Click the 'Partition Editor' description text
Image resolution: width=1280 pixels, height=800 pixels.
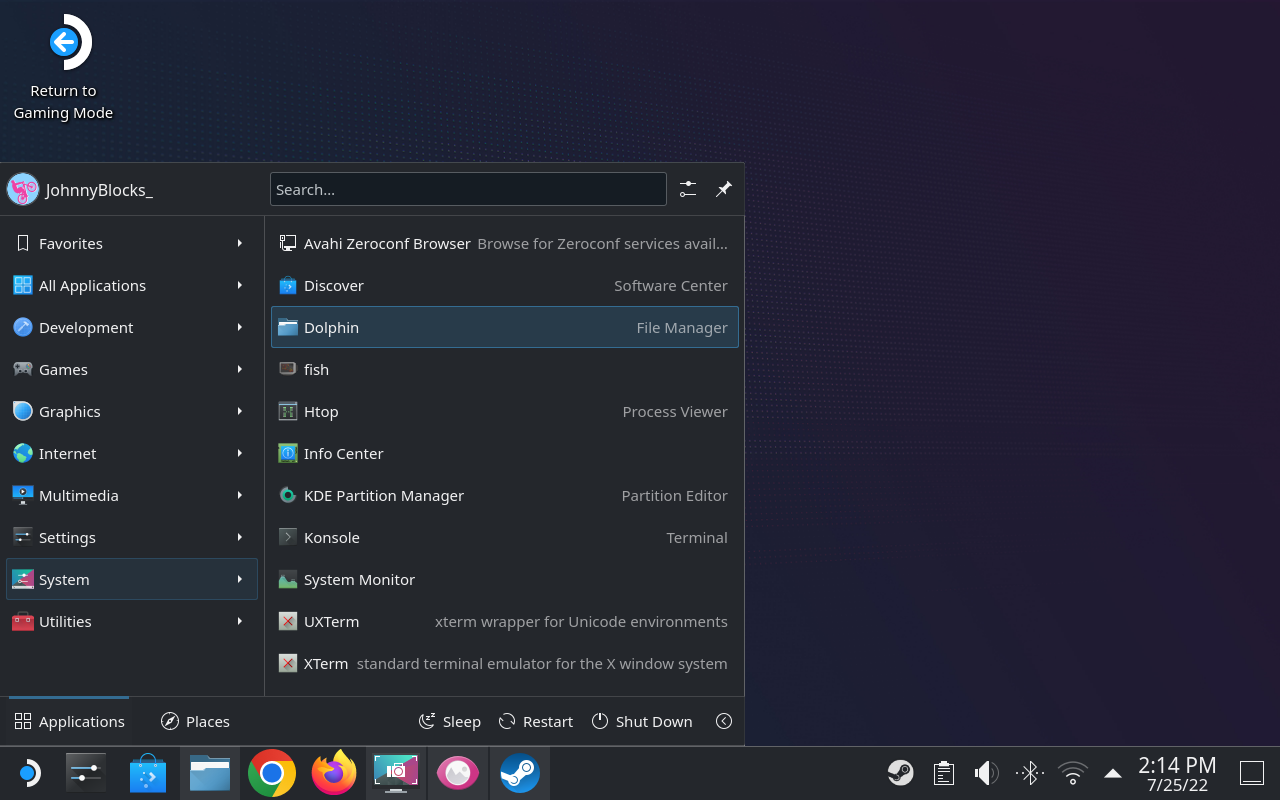coord(674,495)
